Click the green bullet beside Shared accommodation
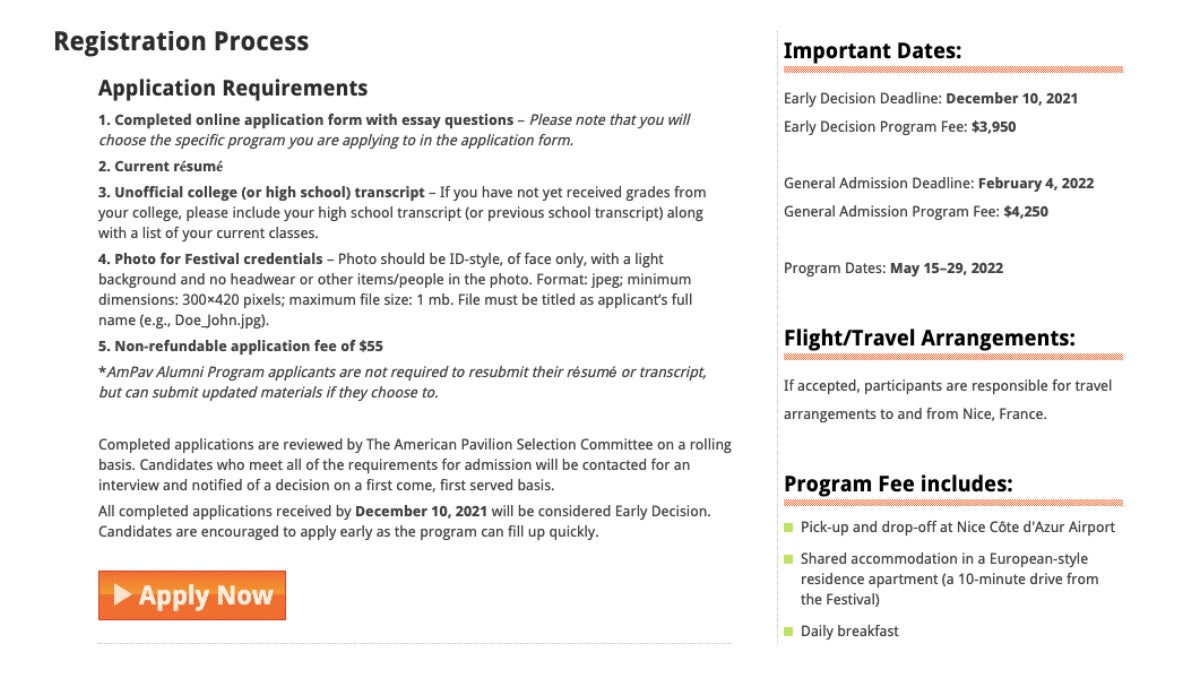The width and height of the screenshot is (1200, 675). coord(788,559)
